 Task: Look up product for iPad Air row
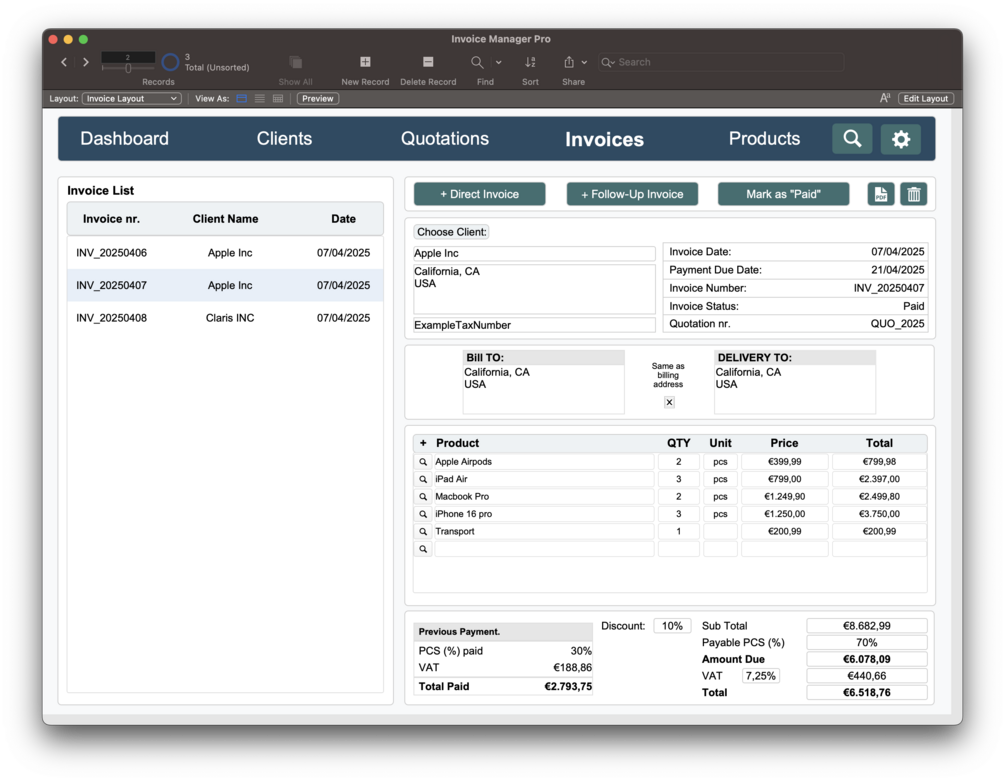coord(423,479)
